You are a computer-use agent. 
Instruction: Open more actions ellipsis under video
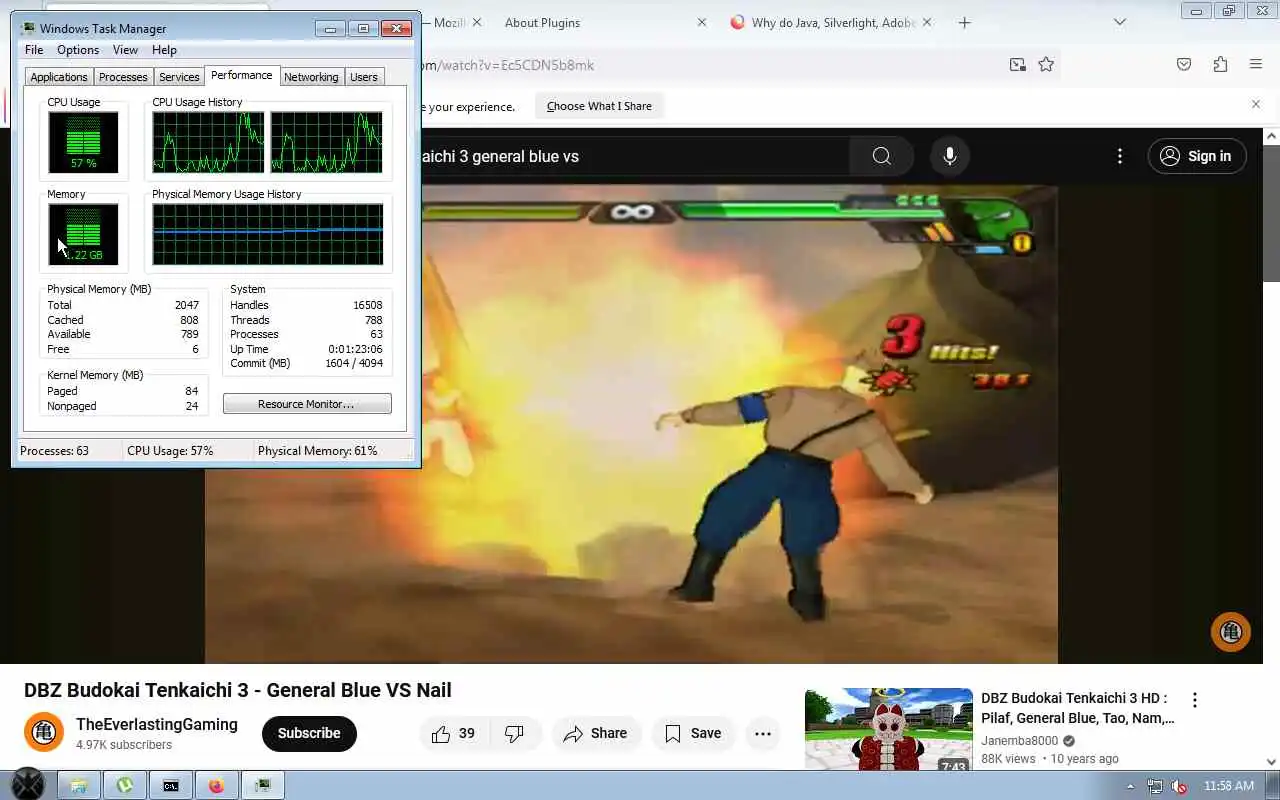coord(762,733)
